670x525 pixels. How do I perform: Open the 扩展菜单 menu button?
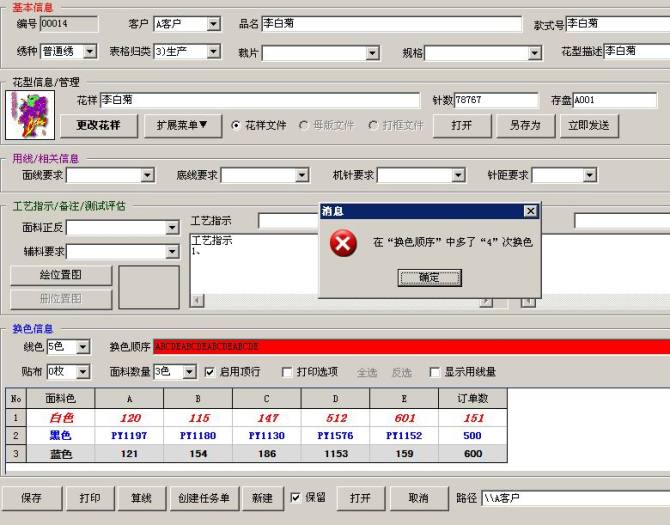pyautogui.click(x=183, y=125)
